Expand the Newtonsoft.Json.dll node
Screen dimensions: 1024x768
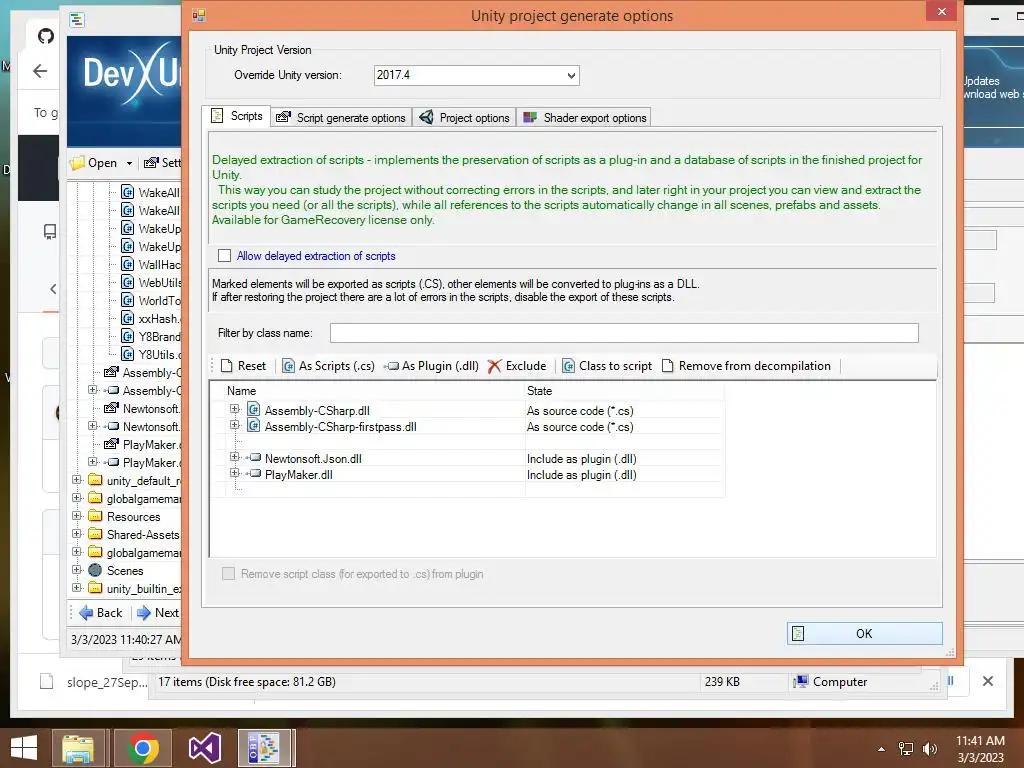pos(234,457)
